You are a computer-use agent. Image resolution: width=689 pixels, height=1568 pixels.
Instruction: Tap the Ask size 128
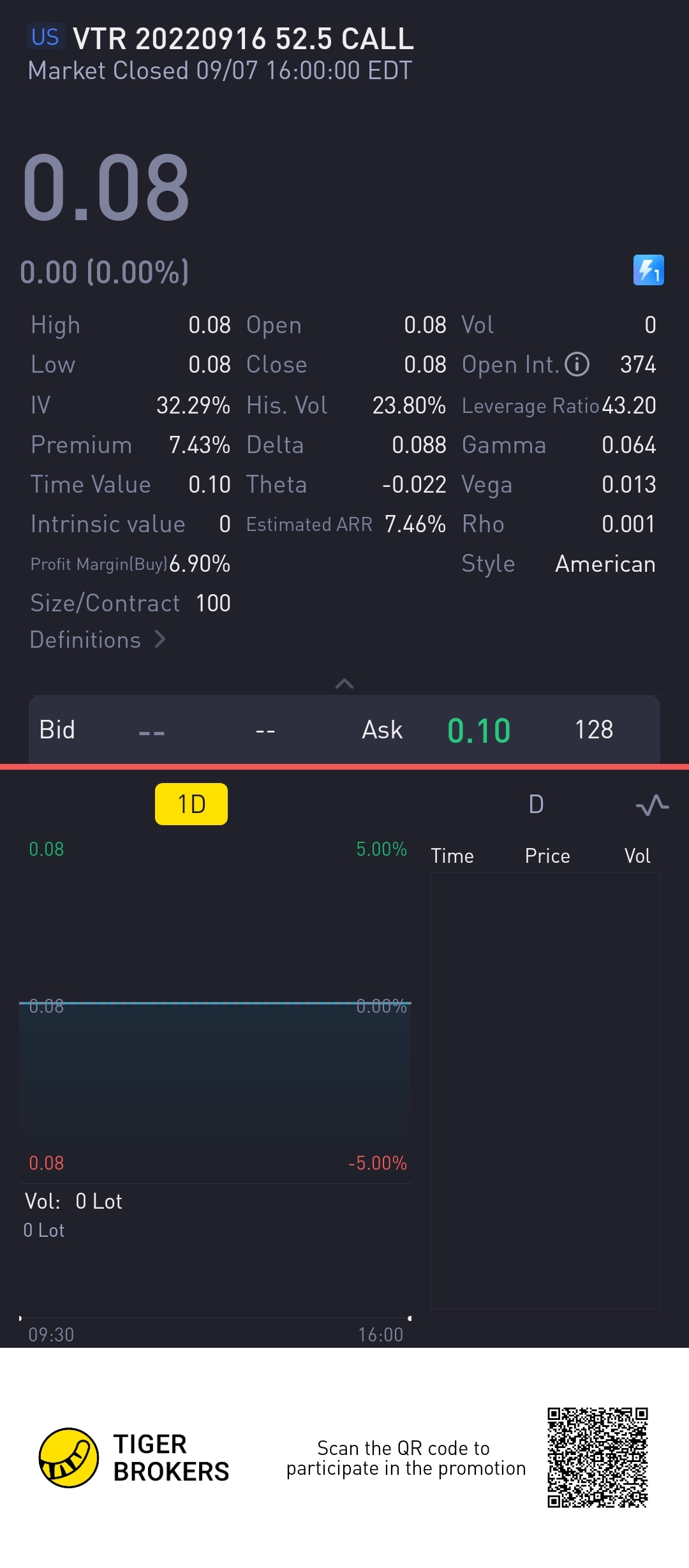click(594, 730)
